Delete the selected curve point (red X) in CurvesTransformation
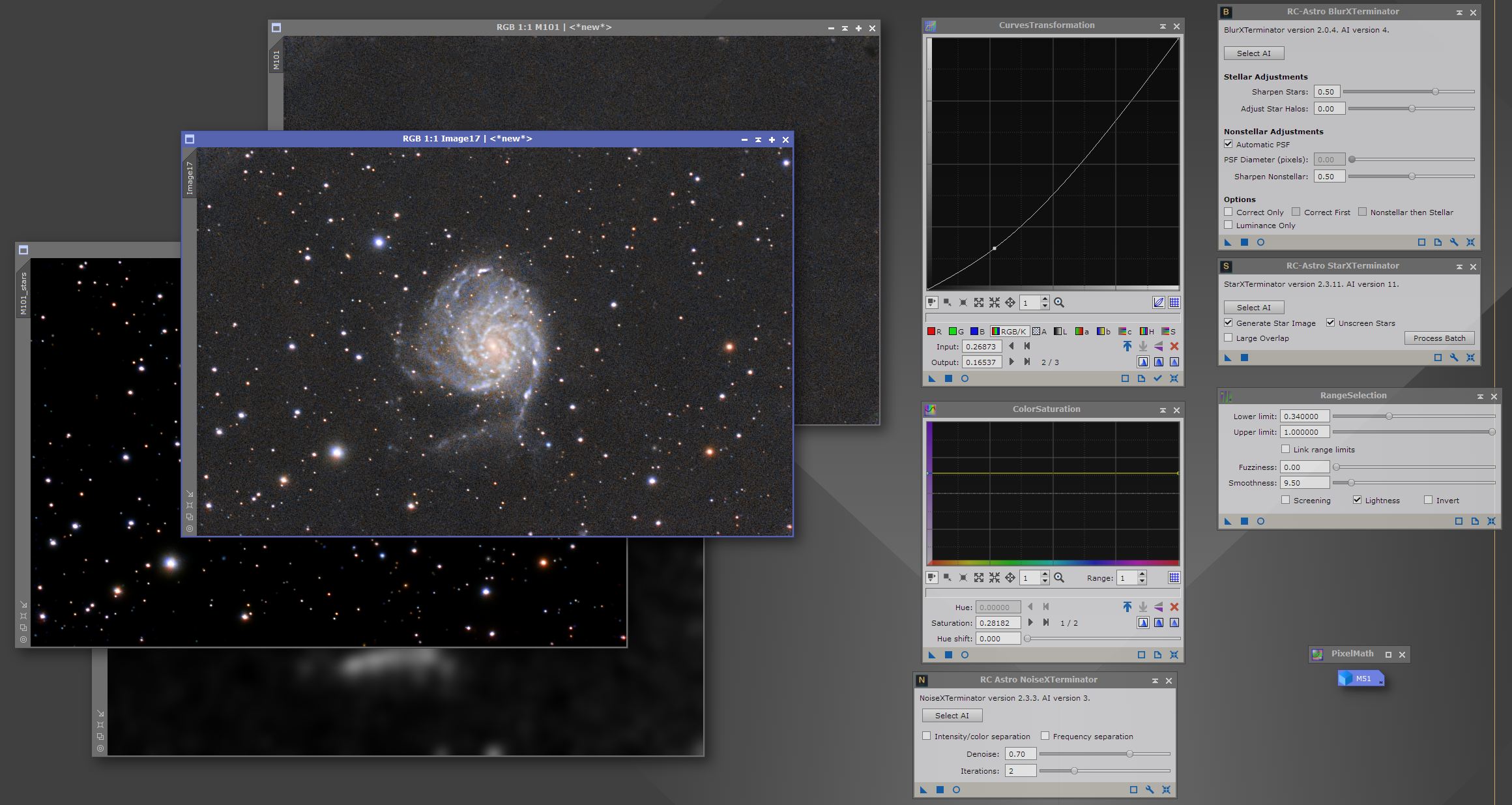This screenshot has width=1512, height=805. (x=1174, y=347)
